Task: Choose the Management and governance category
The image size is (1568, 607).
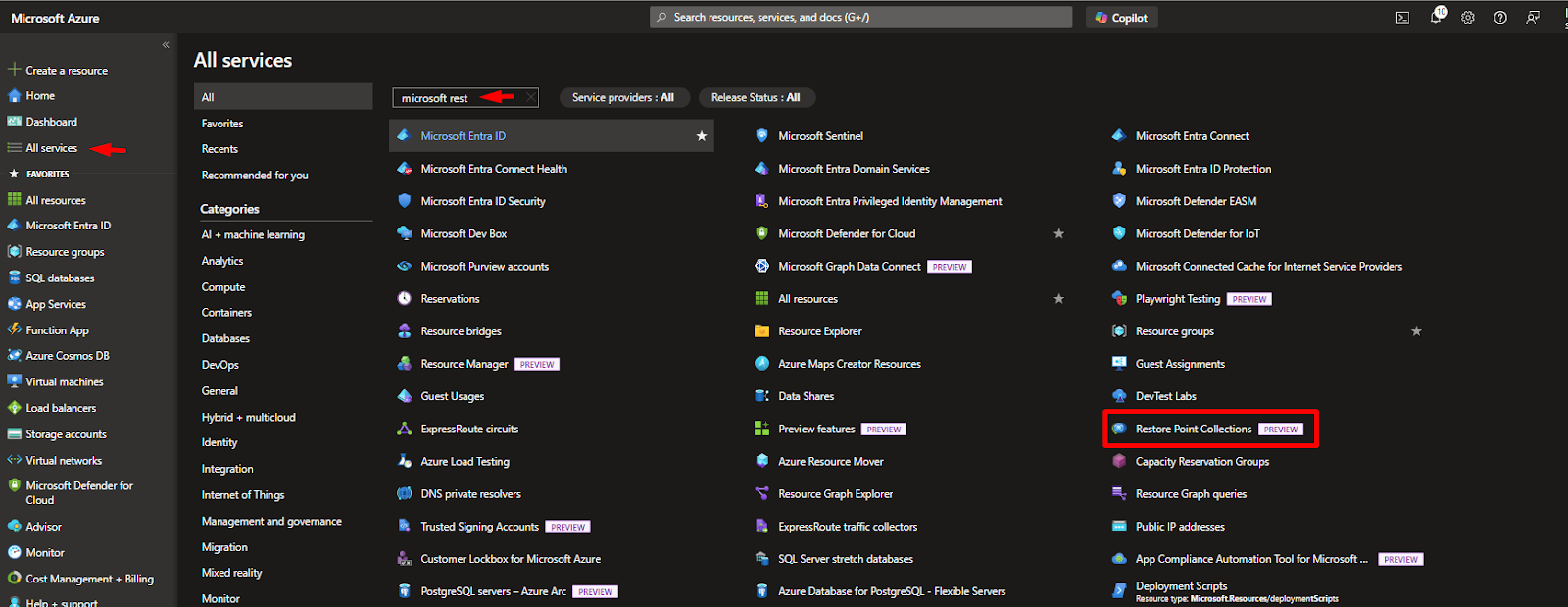Action: (271, 522)
